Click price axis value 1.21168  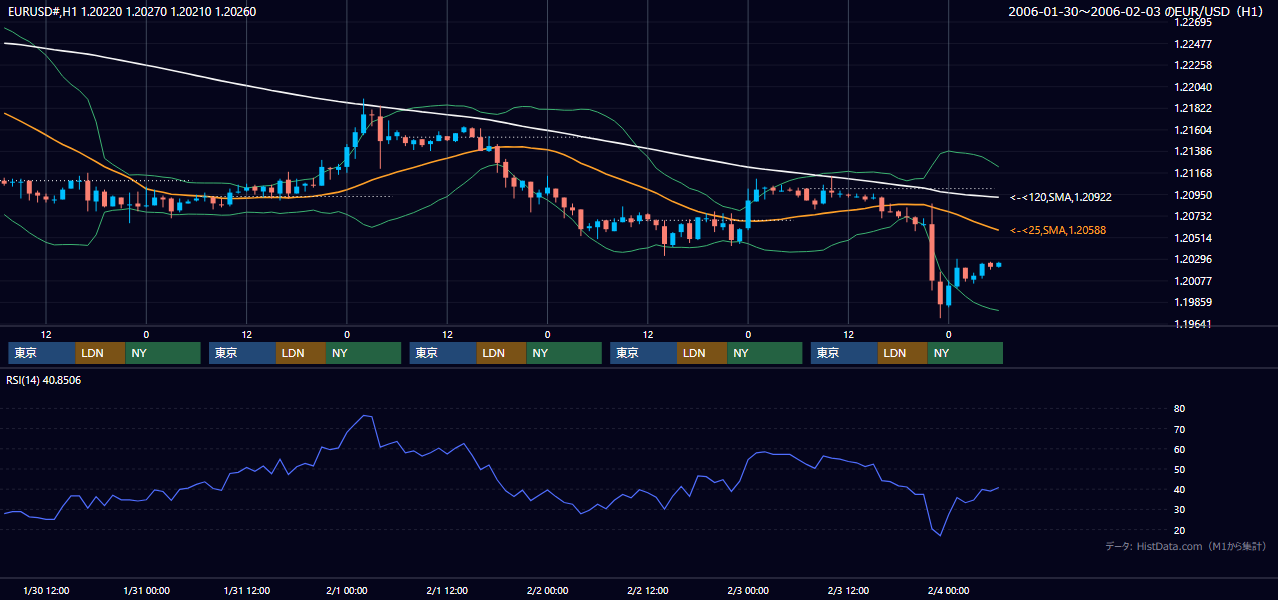click(1193, 173)
